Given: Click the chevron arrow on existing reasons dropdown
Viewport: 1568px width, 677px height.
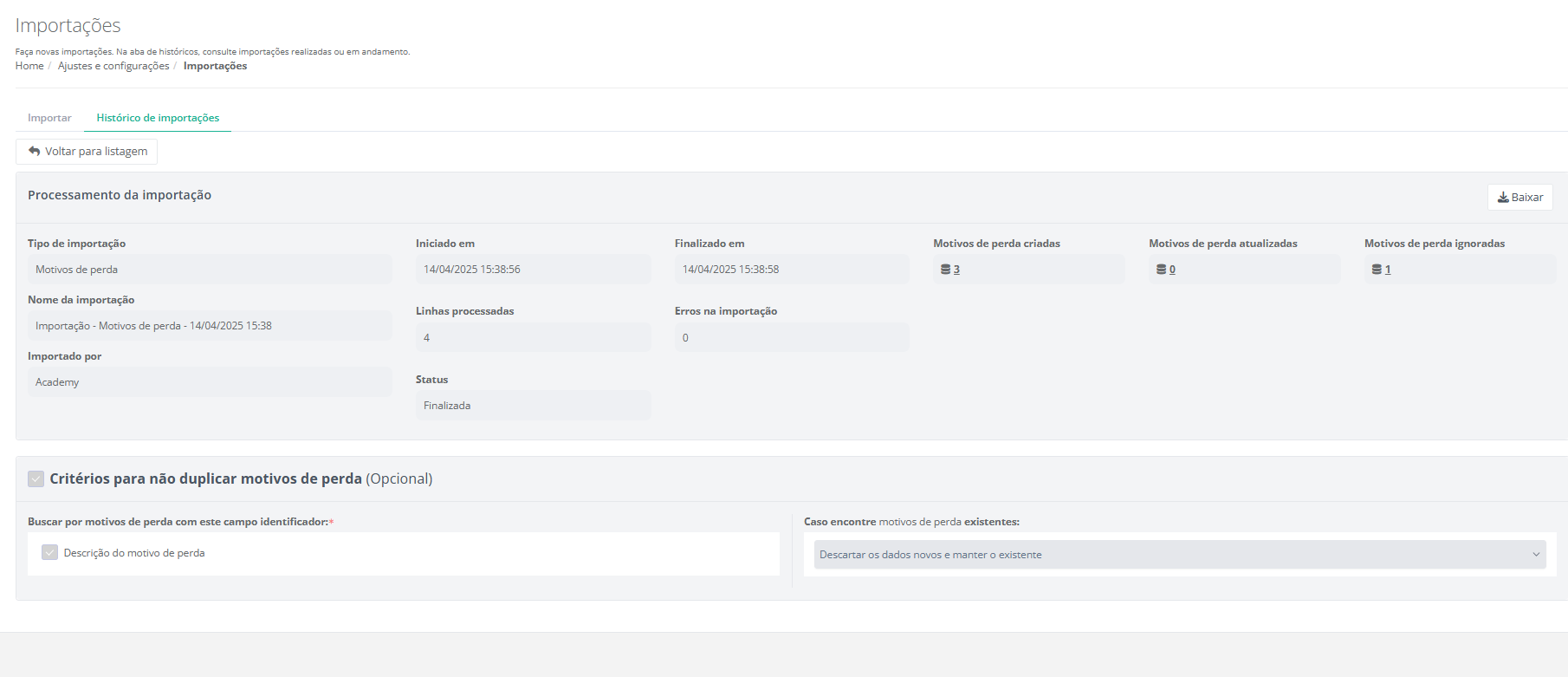Looking at the screenshot, I should coord(1536,555).
